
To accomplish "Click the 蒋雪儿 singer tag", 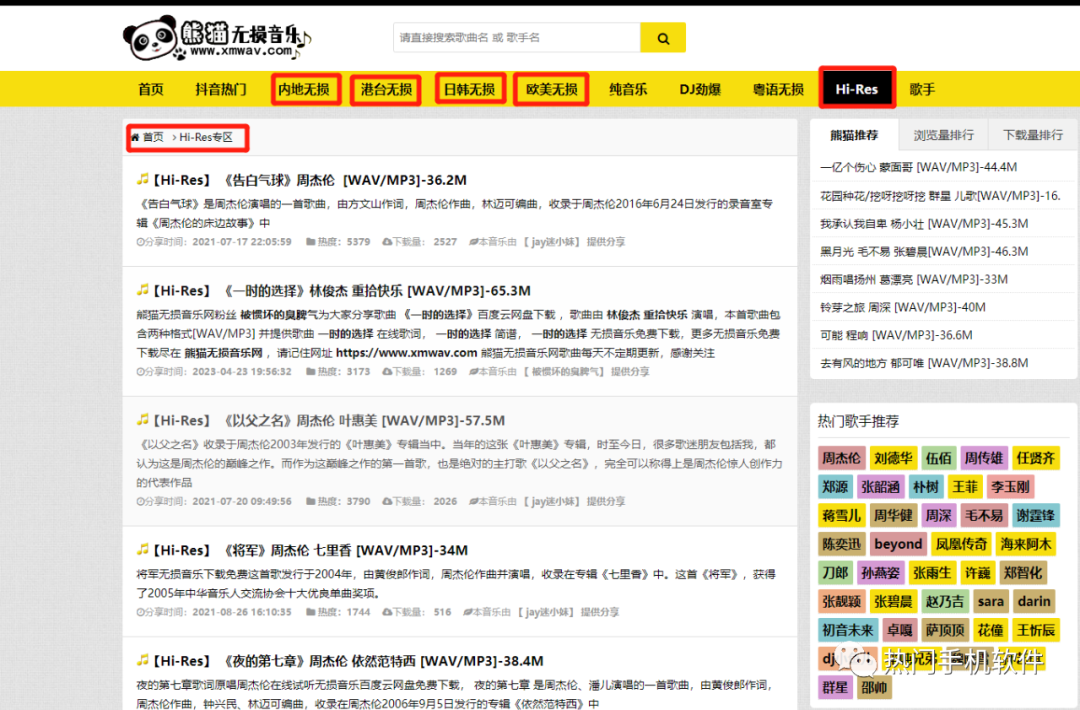I will [x=841, y=515].
